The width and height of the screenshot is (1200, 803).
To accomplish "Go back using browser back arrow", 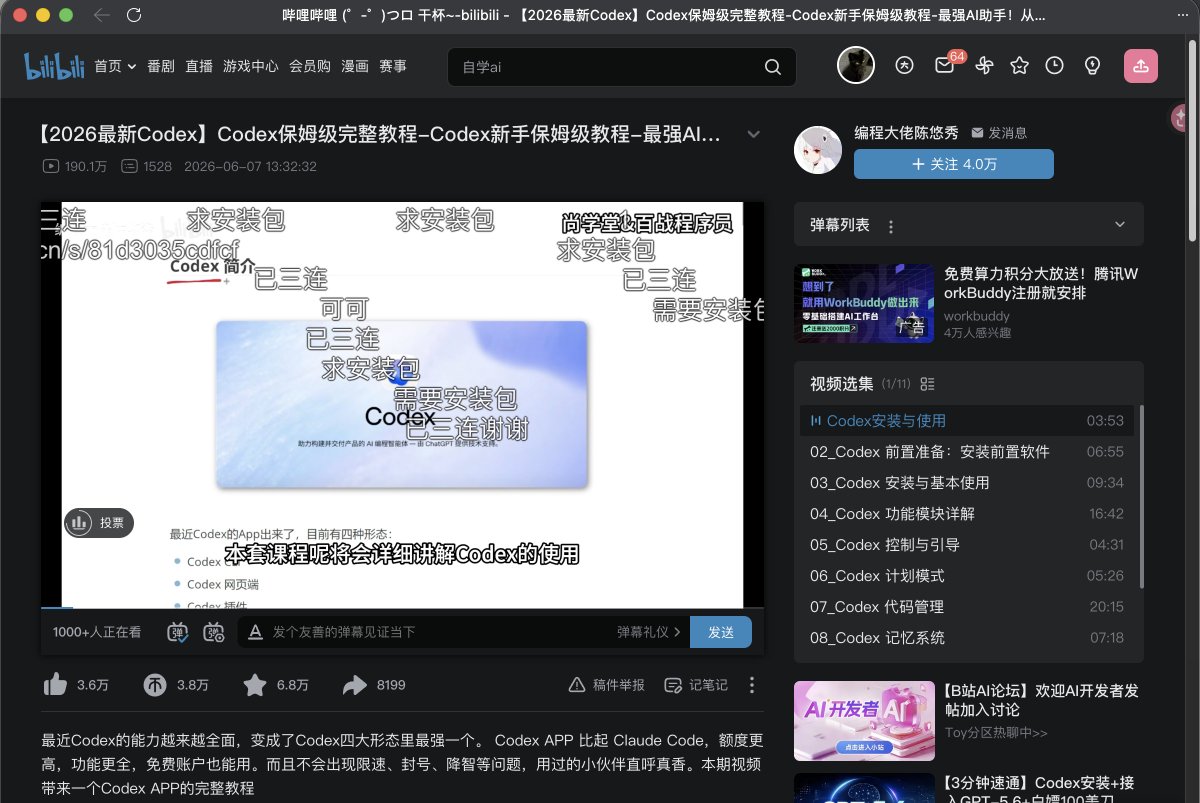I will [101, 15].
